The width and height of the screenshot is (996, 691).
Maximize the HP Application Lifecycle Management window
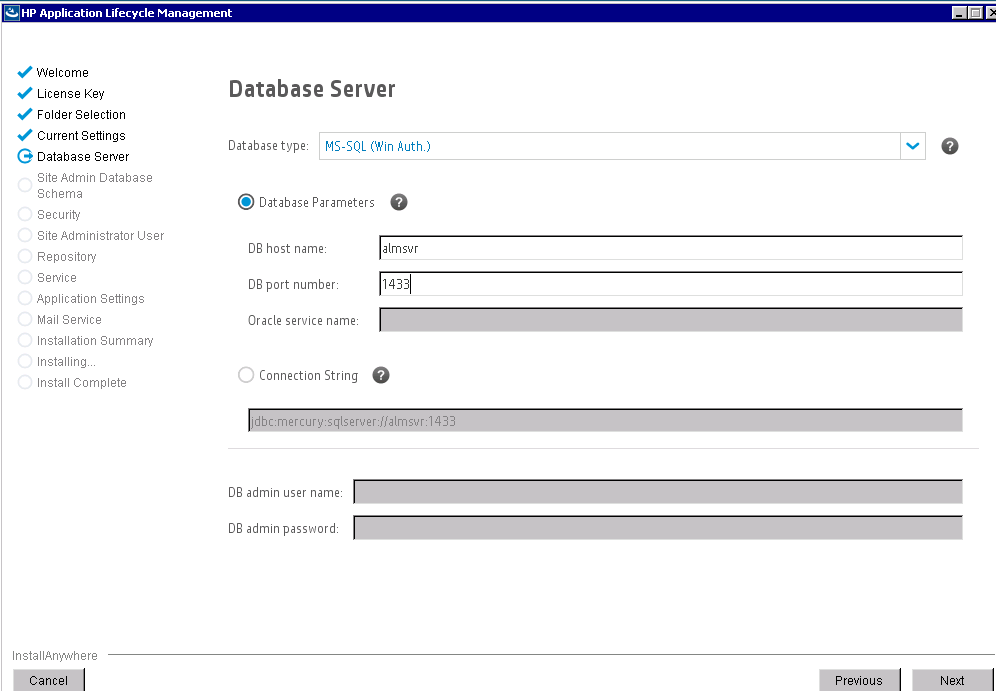pos(975,13)
